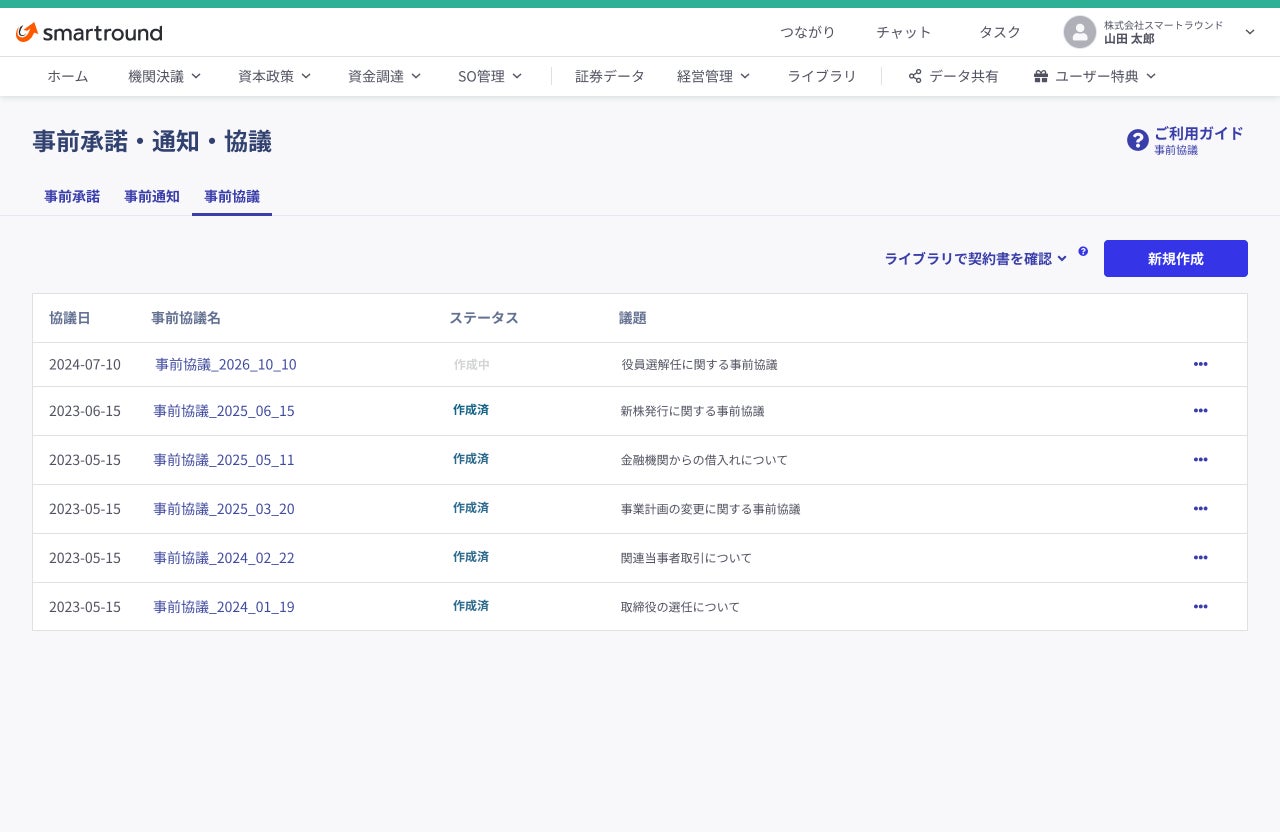
Task: Open the account menu chevron
Action: tap(1250, 32)
